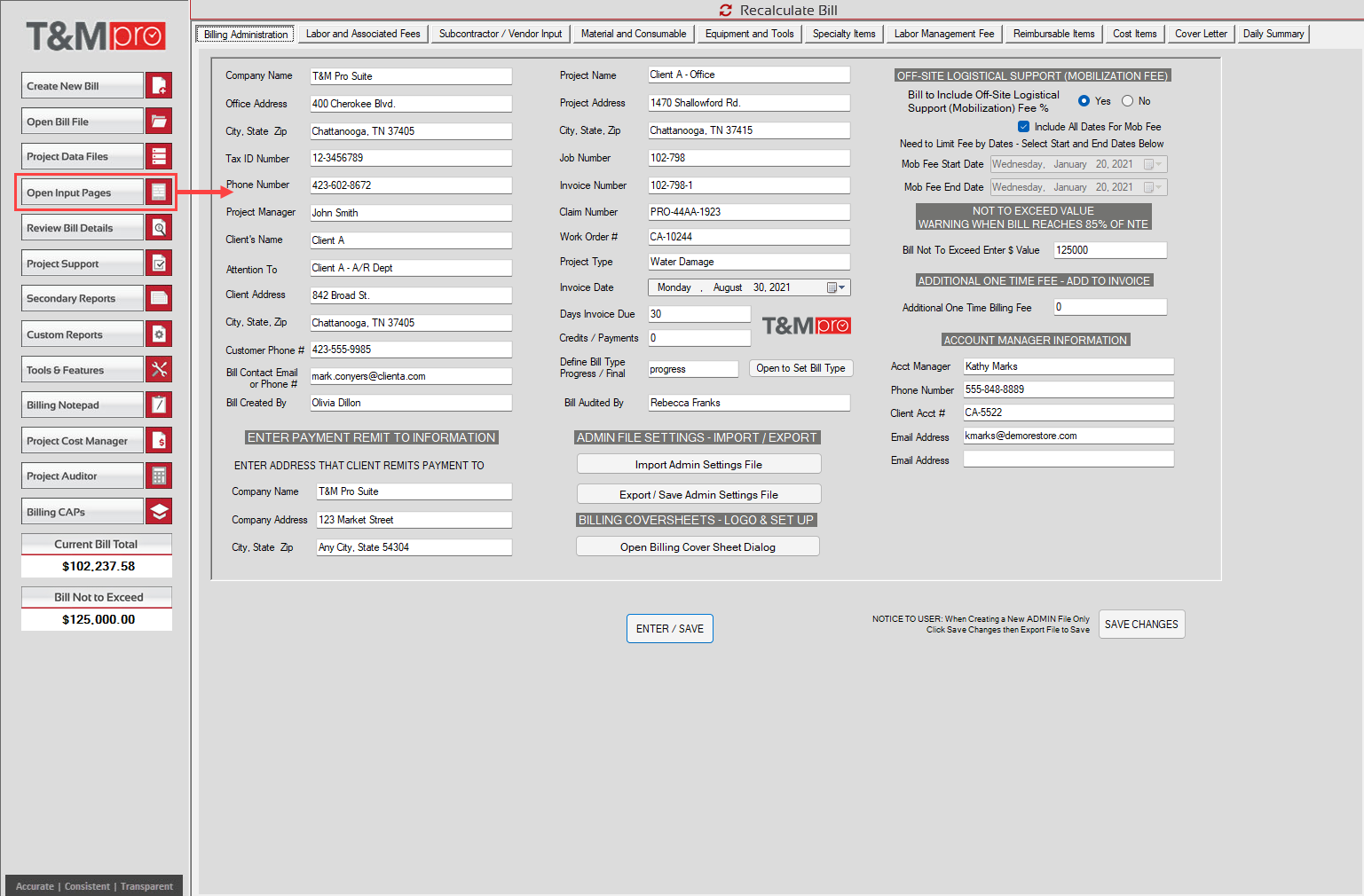Click ENTER / SAVE button

pos(670,628)
